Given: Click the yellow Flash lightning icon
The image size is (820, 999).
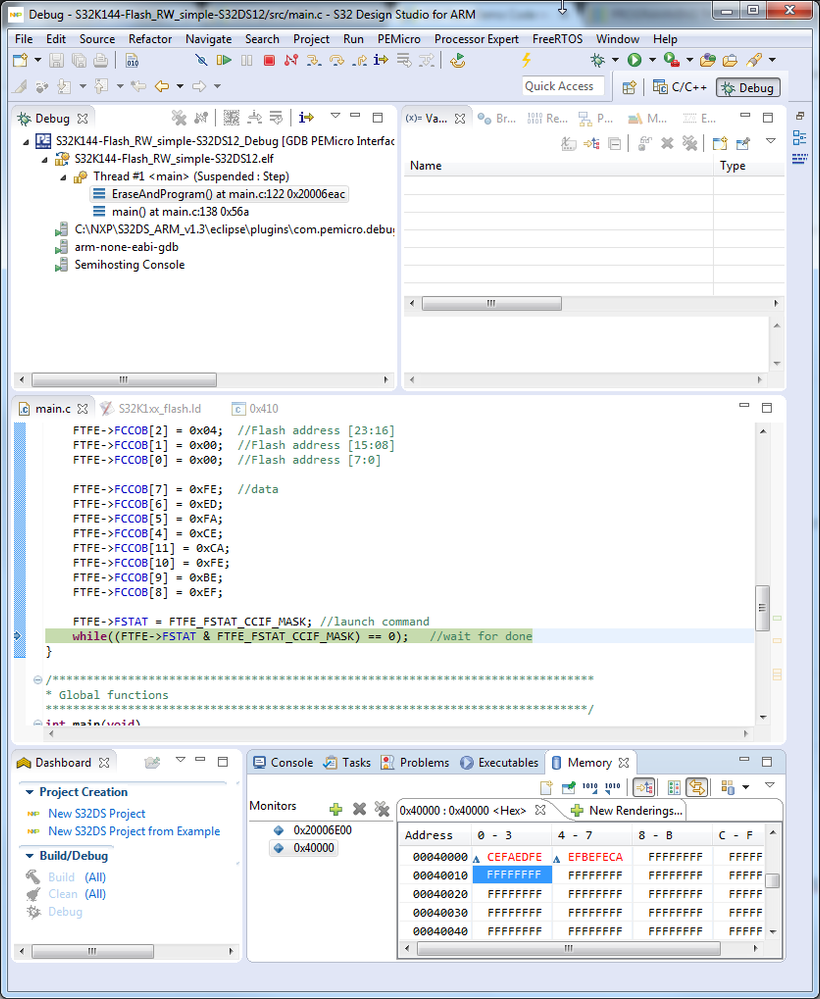Looking at the screenshot, I should point(526,60).
